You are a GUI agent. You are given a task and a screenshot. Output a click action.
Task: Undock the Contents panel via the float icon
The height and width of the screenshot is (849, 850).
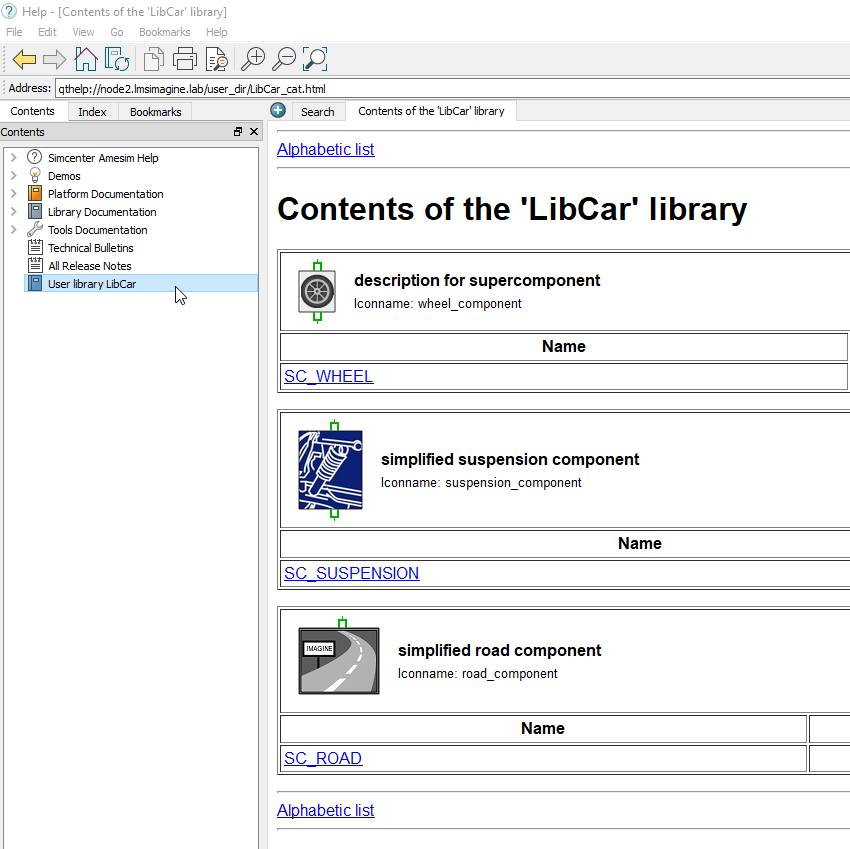237,131
